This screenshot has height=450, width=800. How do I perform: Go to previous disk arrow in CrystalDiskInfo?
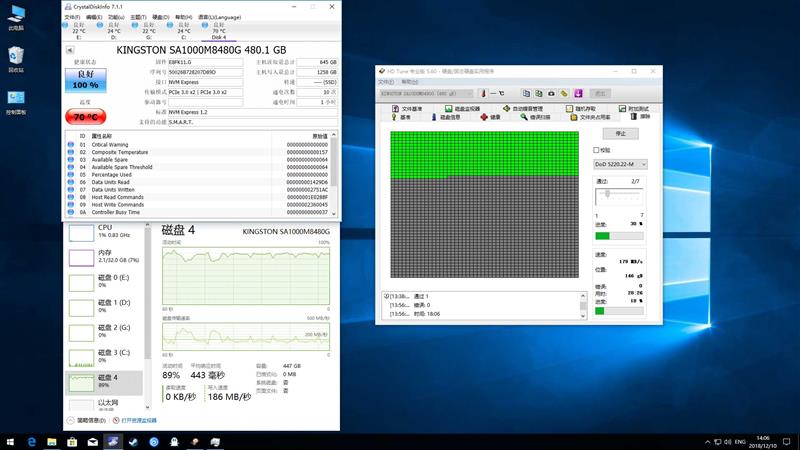pyautogui.click(x=70, y=50)
